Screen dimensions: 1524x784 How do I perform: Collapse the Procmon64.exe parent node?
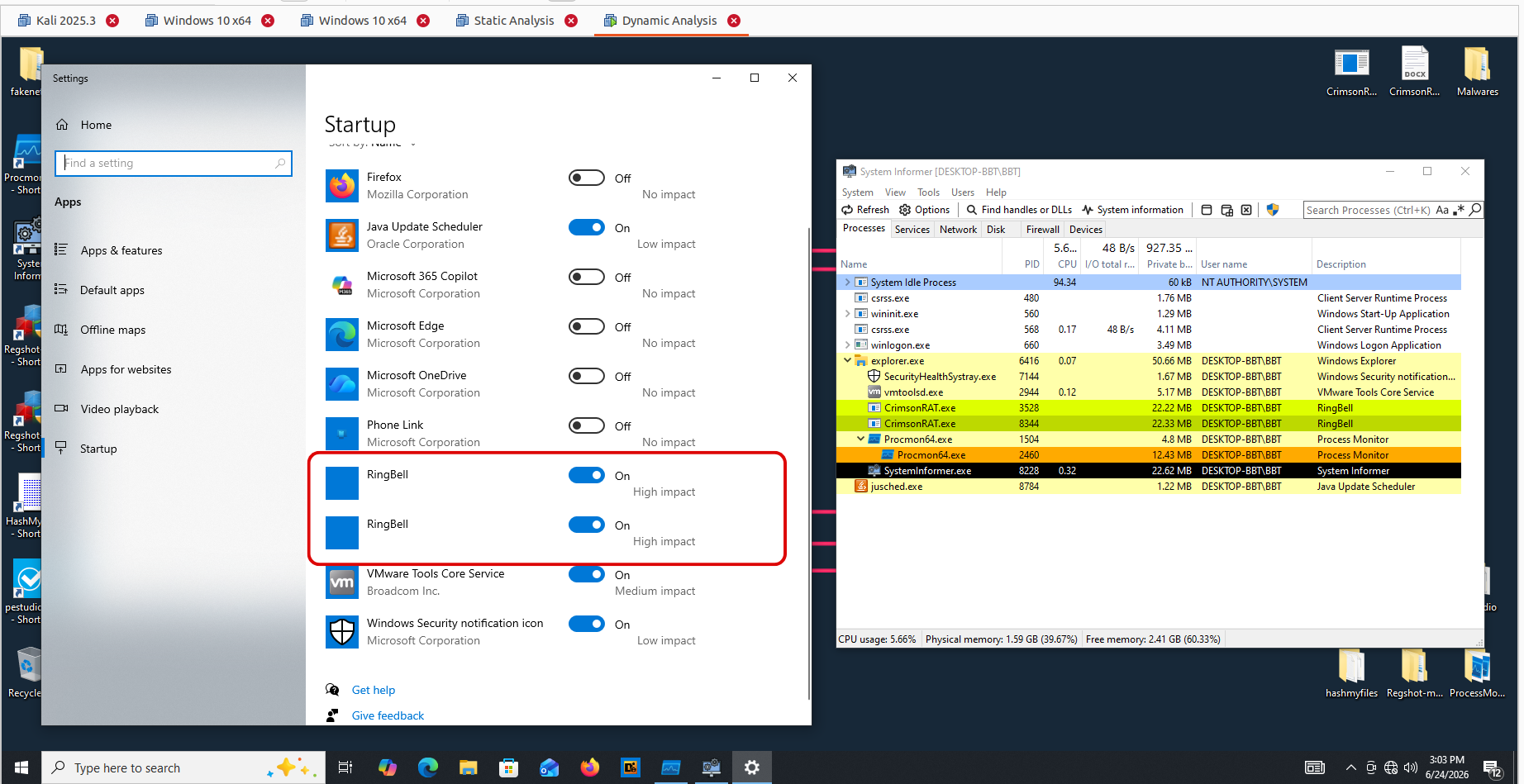tap(860, 439)
